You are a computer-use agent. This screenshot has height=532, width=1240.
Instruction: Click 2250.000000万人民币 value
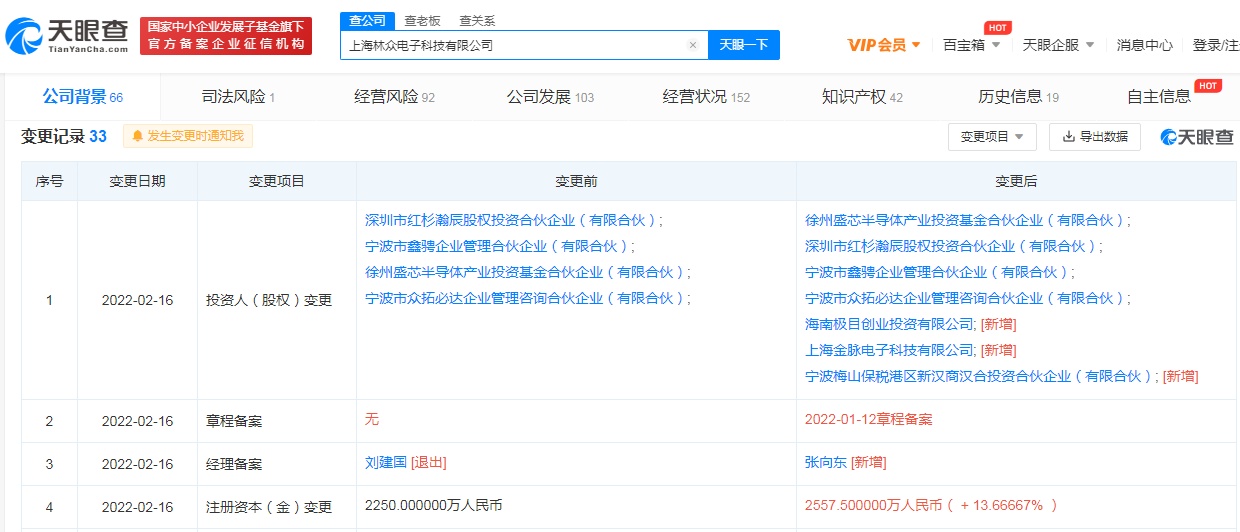coord(433,505)
